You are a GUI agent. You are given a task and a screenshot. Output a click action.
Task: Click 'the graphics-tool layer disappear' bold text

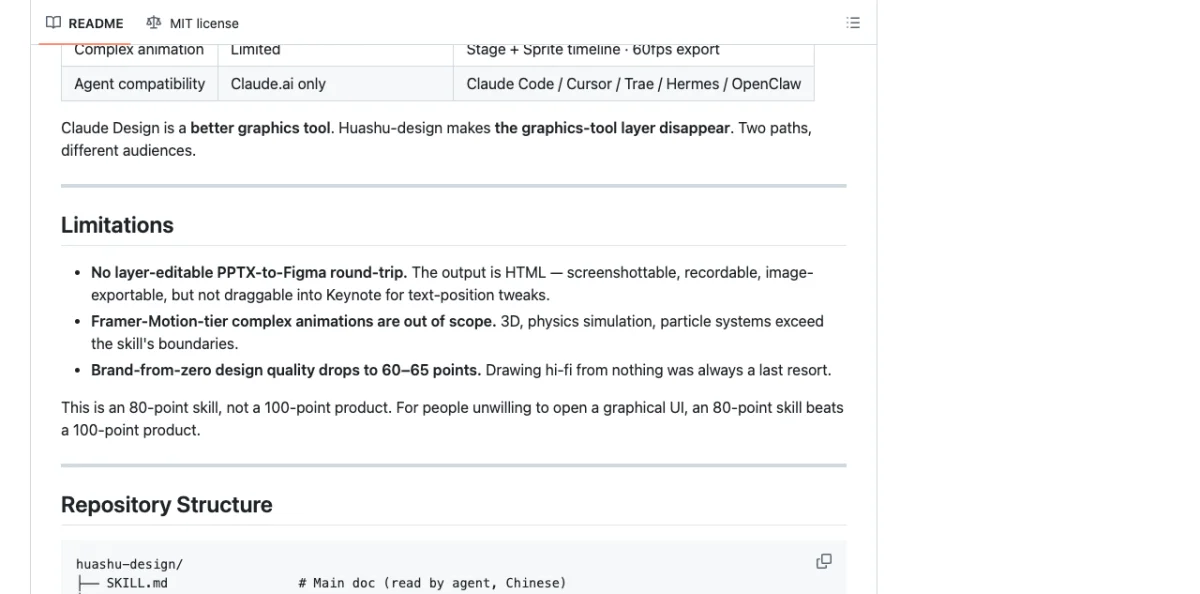tap(612, 129)
